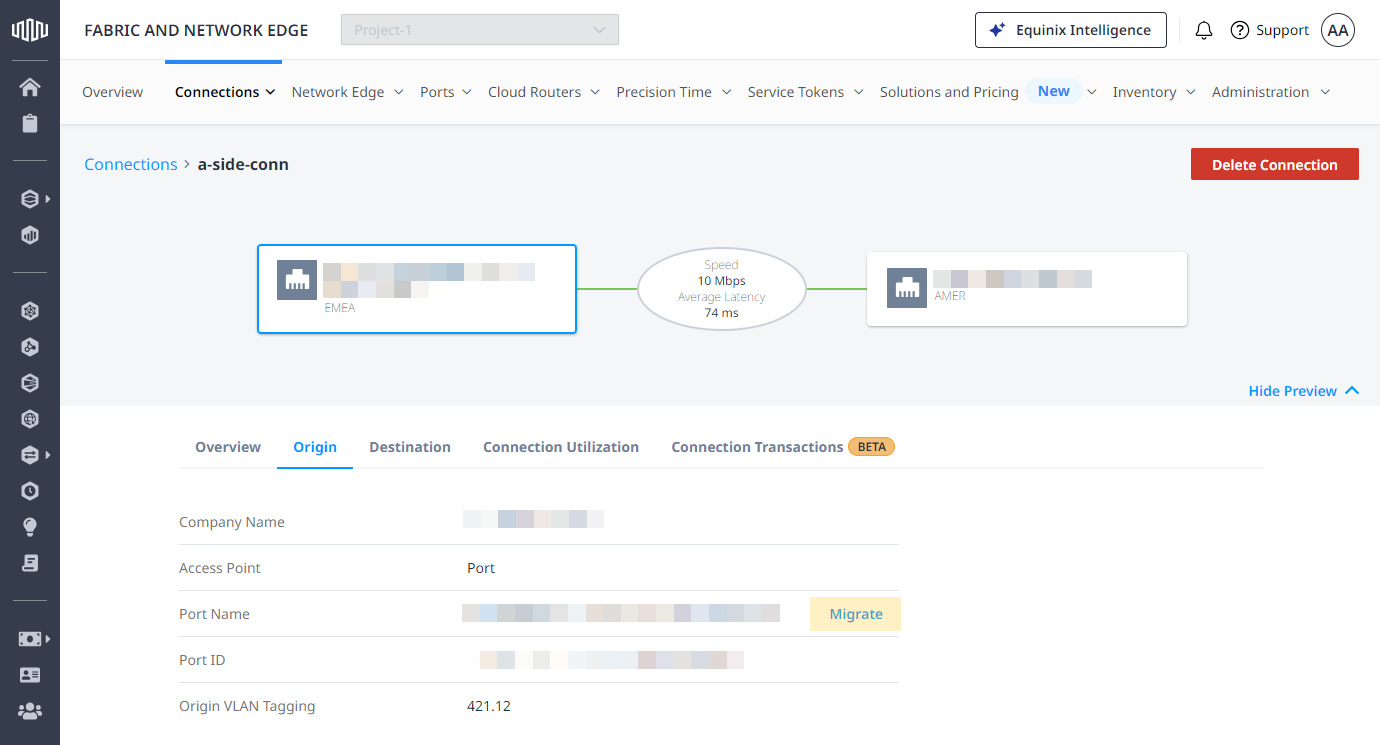Expand the swap arrows sidebar submenu arrow
The width and height of the screenshot is (1380, 745).
tap(47, 455)
